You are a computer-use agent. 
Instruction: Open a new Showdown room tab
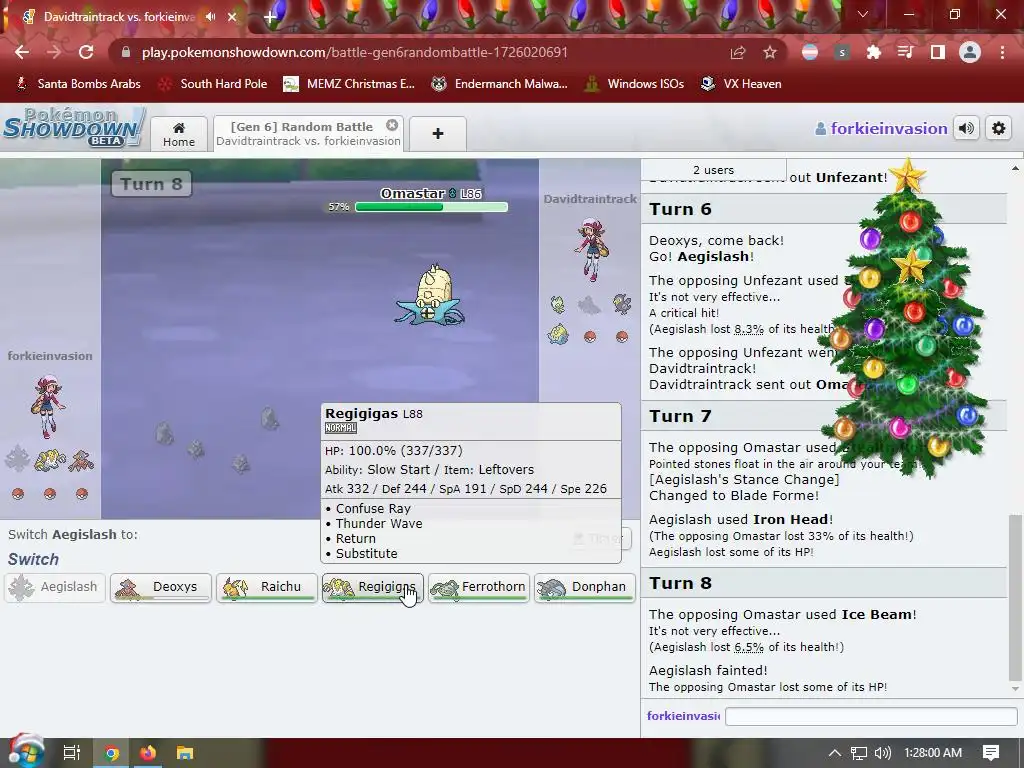438,134
